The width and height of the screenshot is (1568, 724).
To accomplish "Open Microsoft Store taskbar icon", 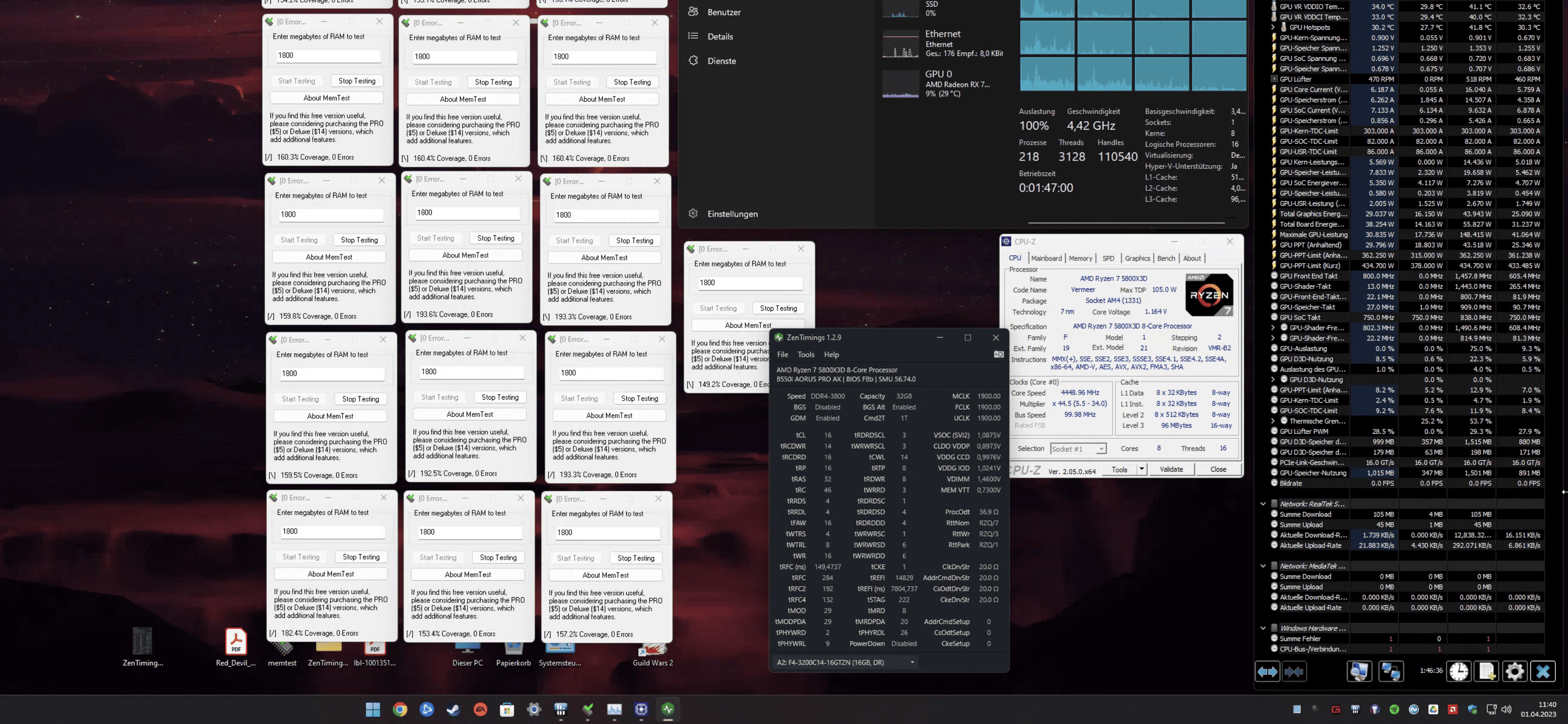I will pyautogui.click(x=507, y=709).
